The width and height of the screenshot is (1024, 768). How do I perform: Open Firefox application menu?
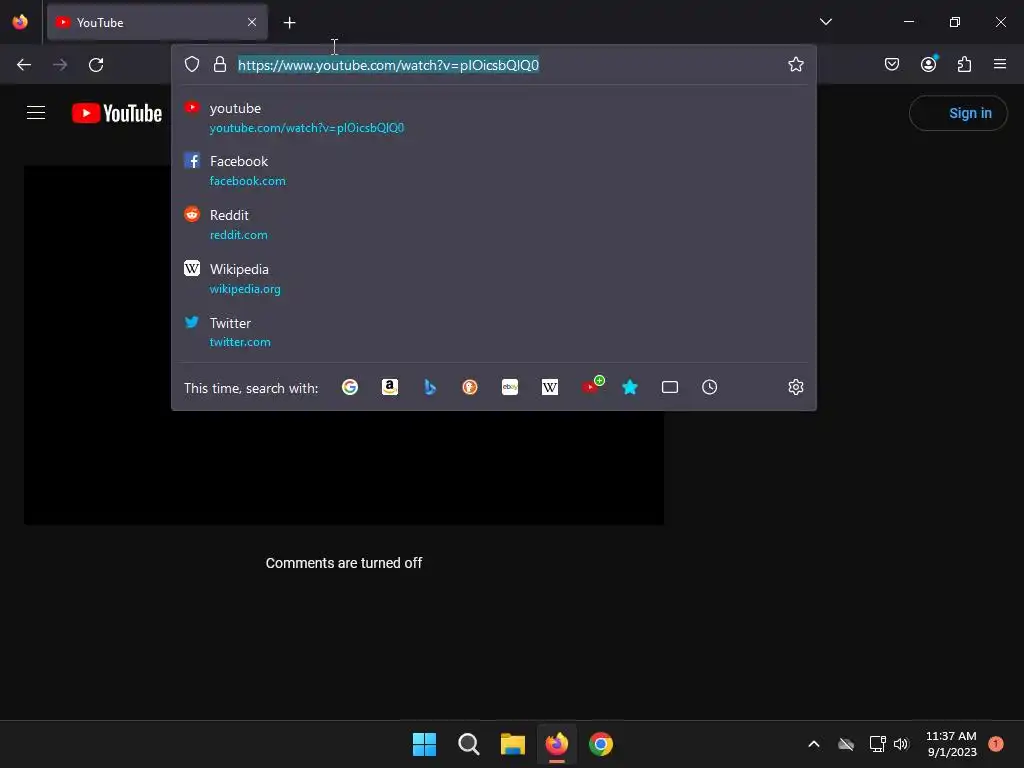coord(1000,64)
